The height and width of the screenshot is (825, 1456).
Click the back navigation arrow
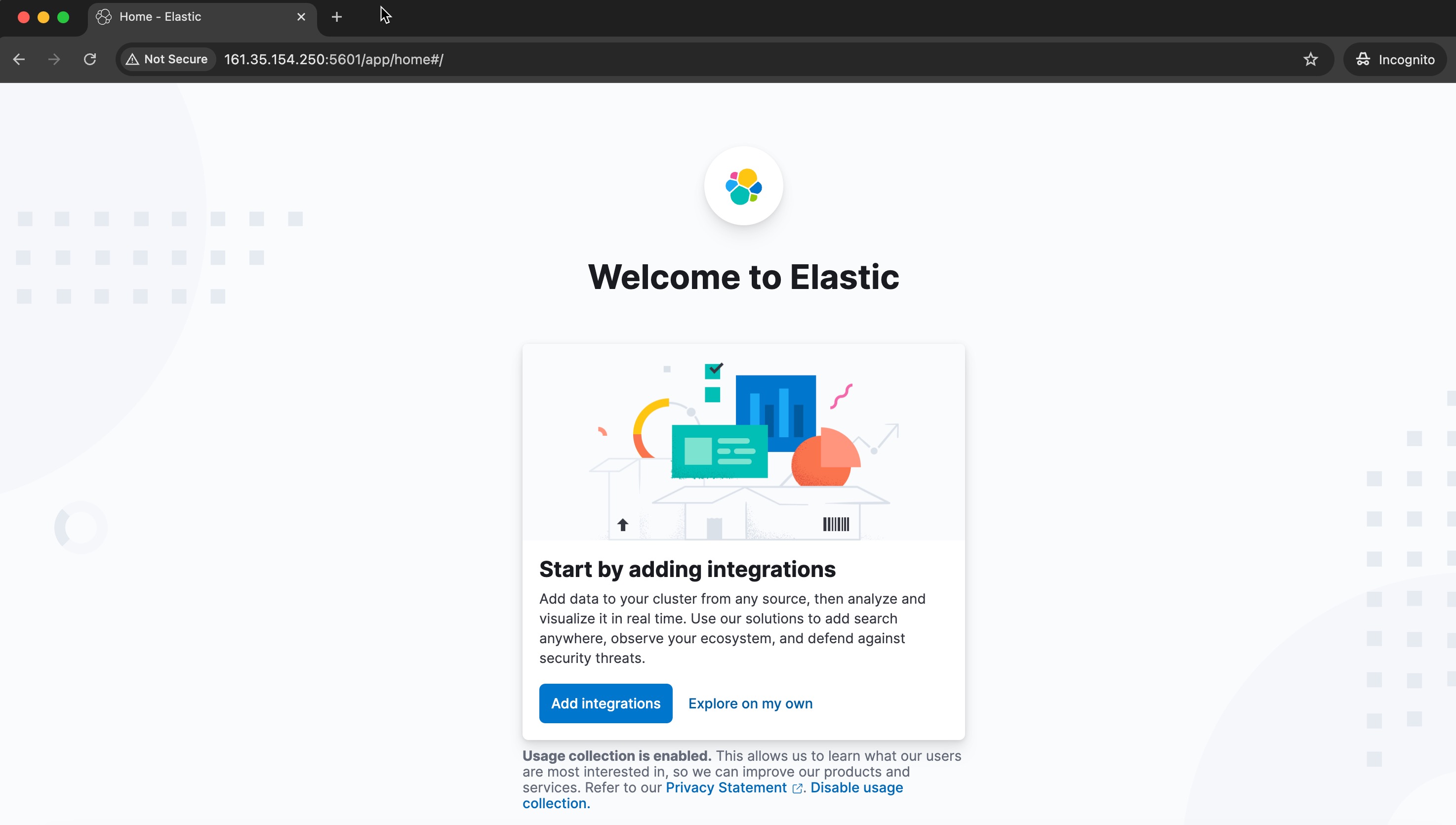(19, 59)
